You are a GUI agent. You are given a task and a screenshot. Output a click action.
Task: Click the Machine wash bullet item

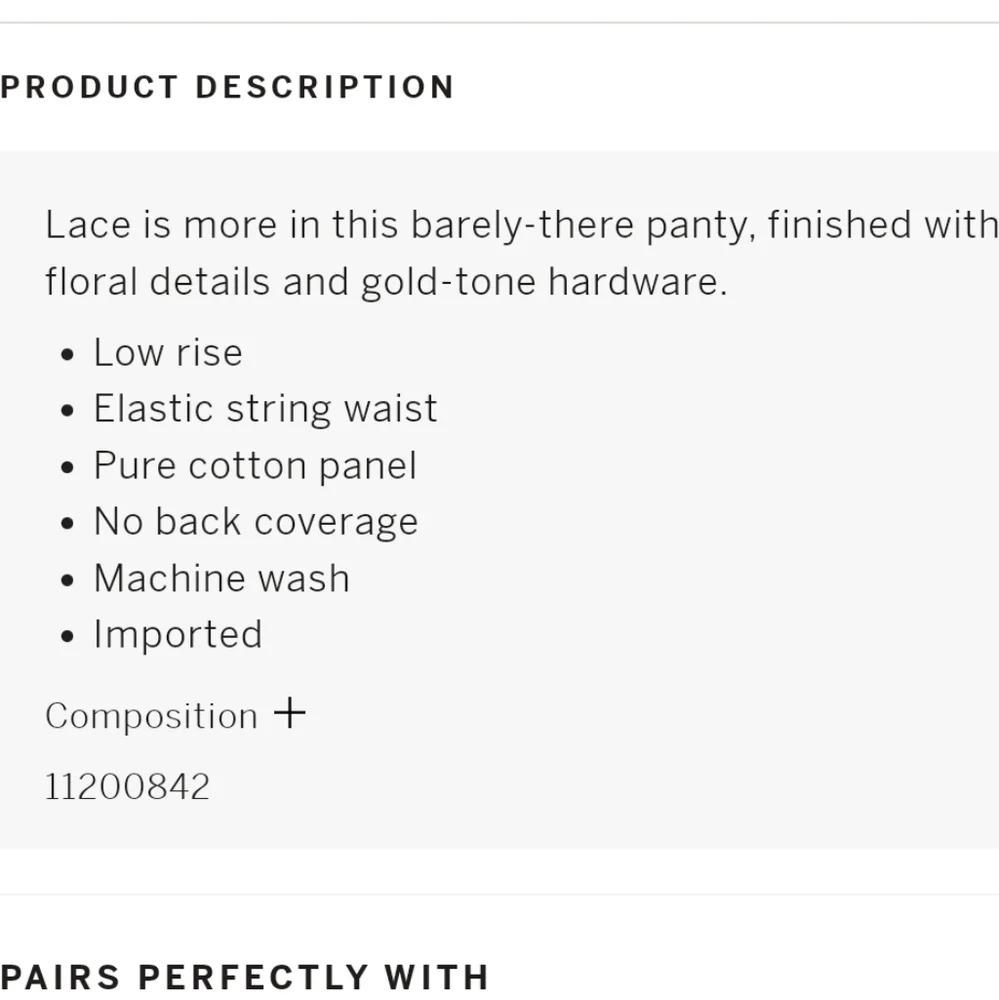[x=221, y=578]
